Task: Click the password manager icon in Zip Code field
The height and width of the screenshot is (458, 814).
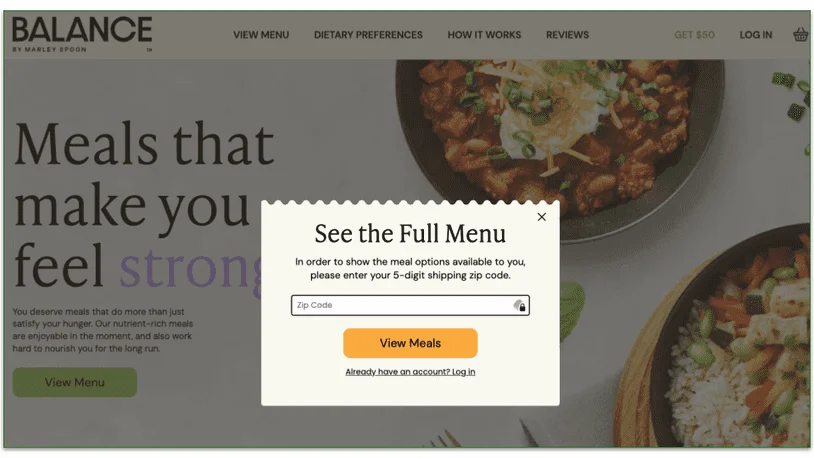Action: pos(520,305)
